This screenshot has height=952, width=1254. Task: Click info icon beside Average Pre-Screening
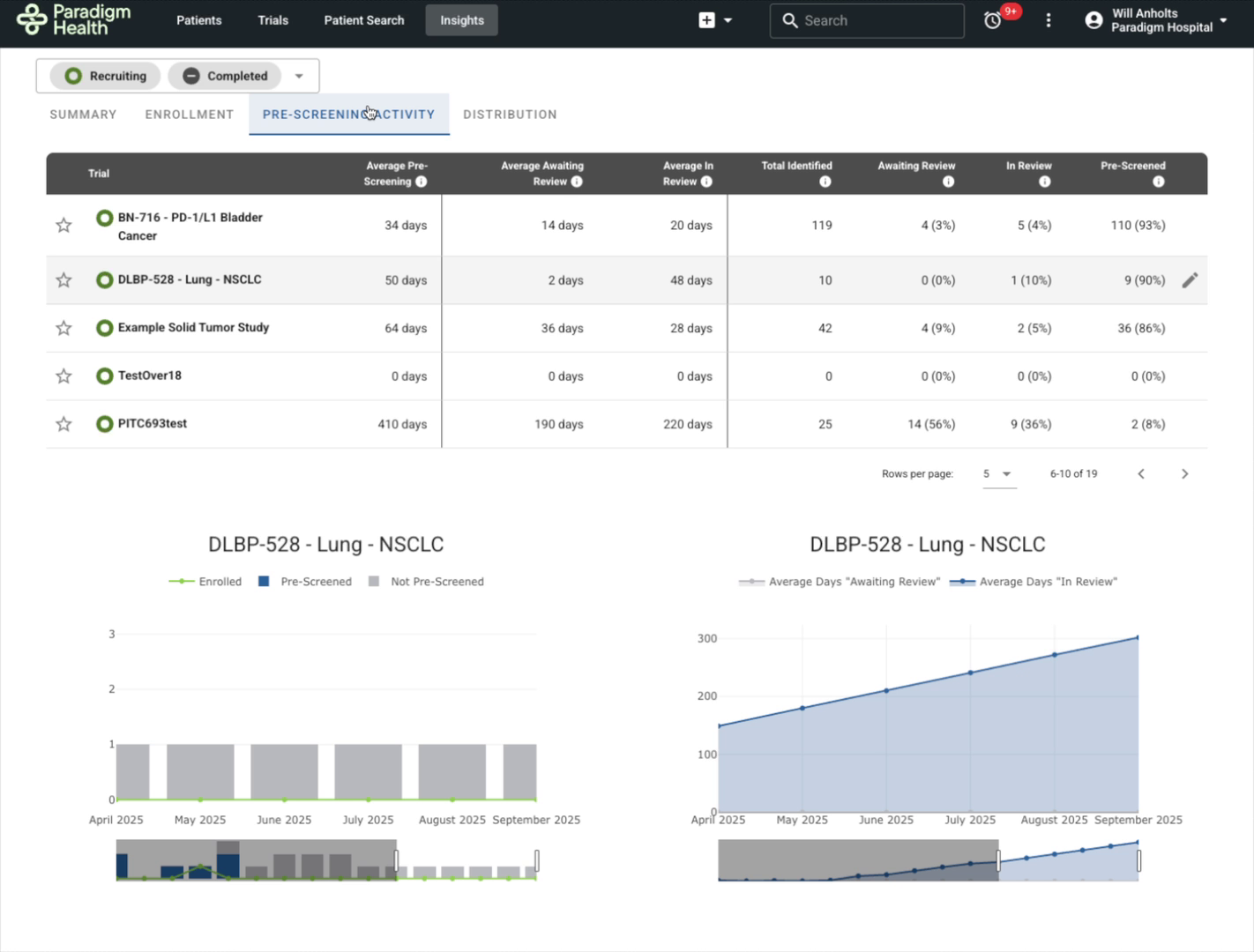pos(422,182)
